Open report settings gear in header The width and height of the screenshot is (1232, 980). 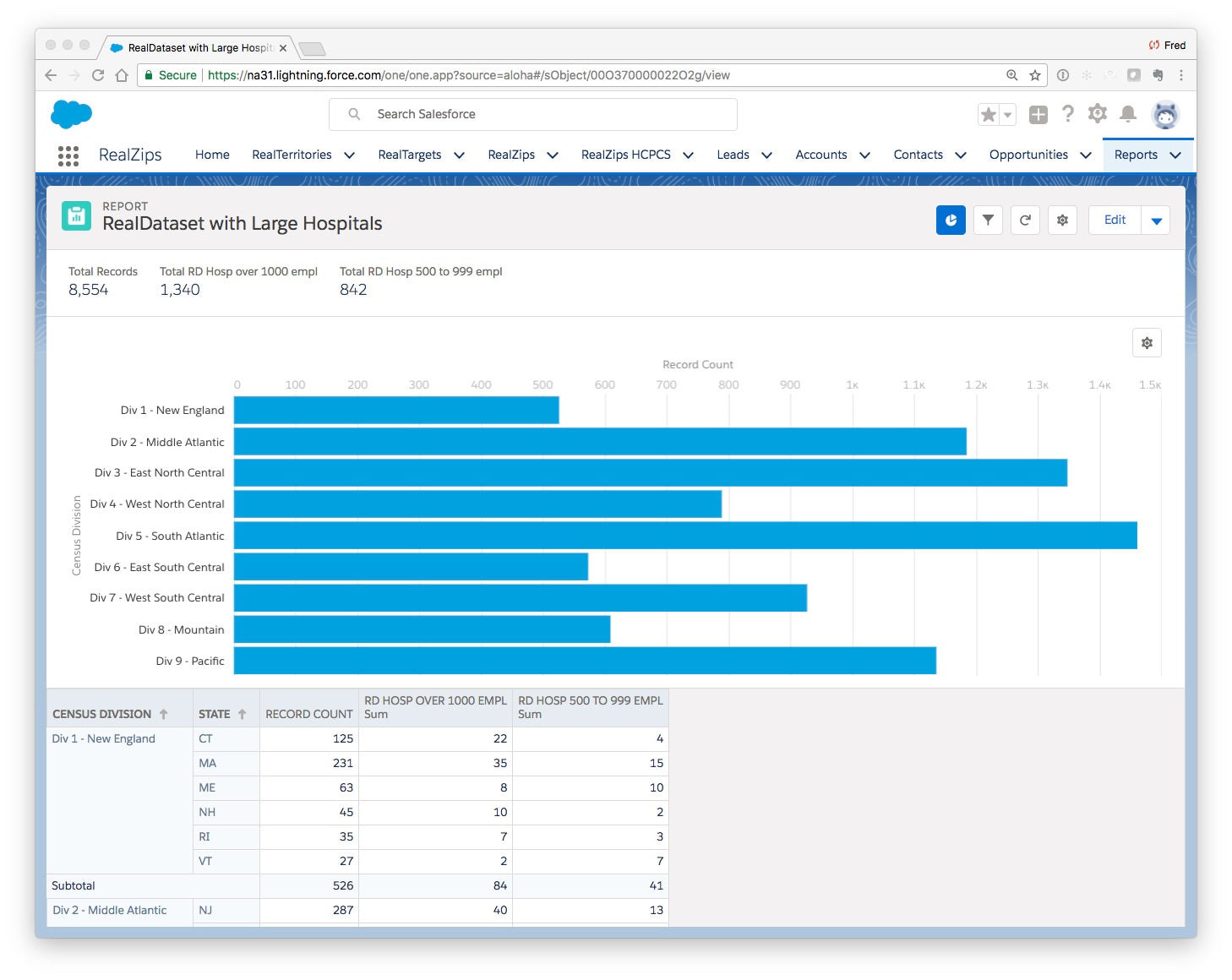[x=1062, y=220]
